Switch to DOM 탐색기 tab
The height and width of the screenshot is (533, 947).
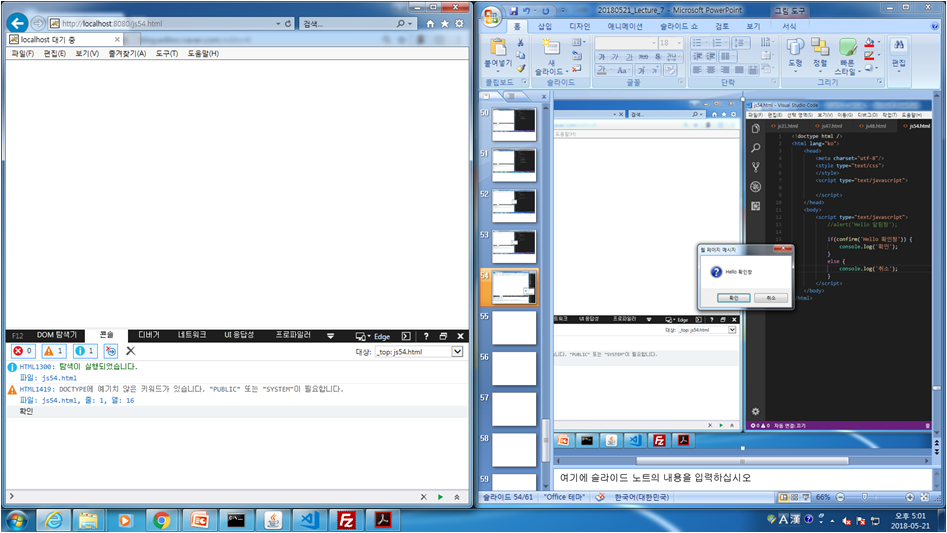[57, 335]
